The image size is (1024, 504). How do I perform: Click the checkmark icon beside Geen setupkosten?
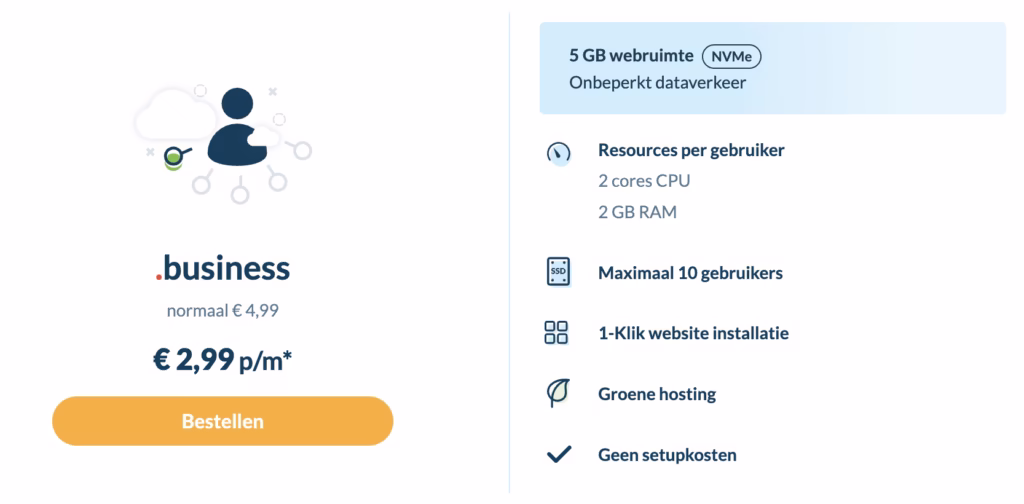tap(558, 454)
